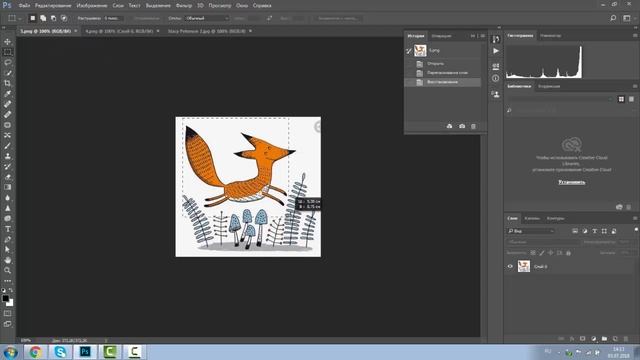Hide the Слой 0 layer eye icon
The image size is (640, 360).
[510, 267]
